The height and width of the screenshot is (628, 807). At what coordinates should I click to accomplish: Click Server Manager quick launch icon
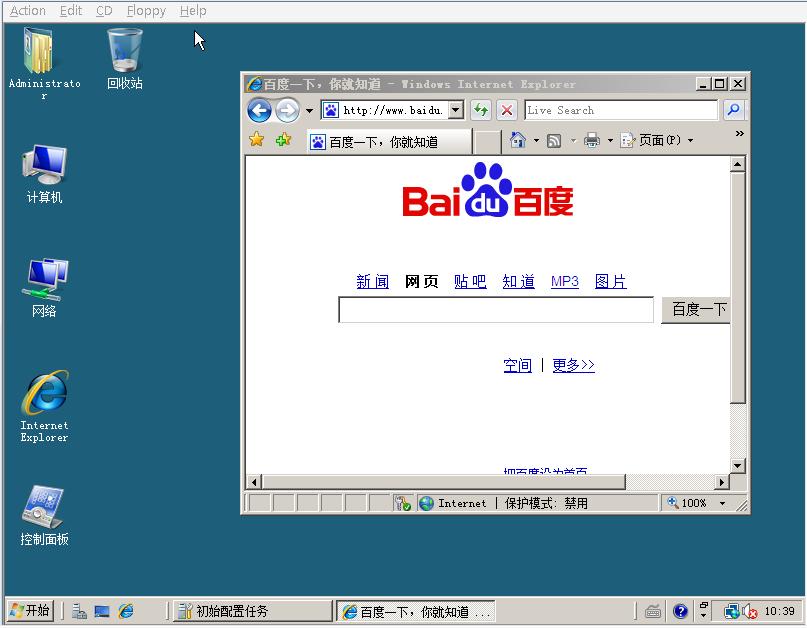[79, 611]
